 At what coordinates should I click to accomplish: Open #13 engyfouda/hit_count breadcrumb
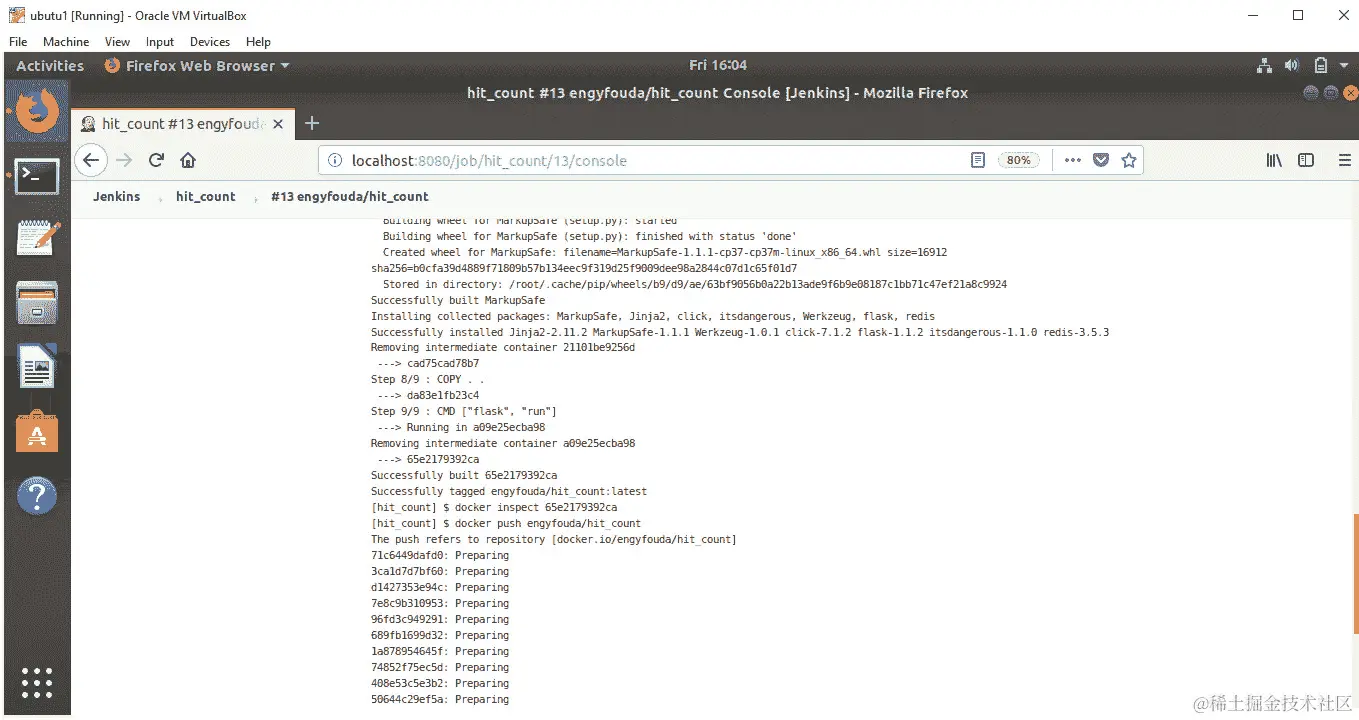[x=350, y=196]
